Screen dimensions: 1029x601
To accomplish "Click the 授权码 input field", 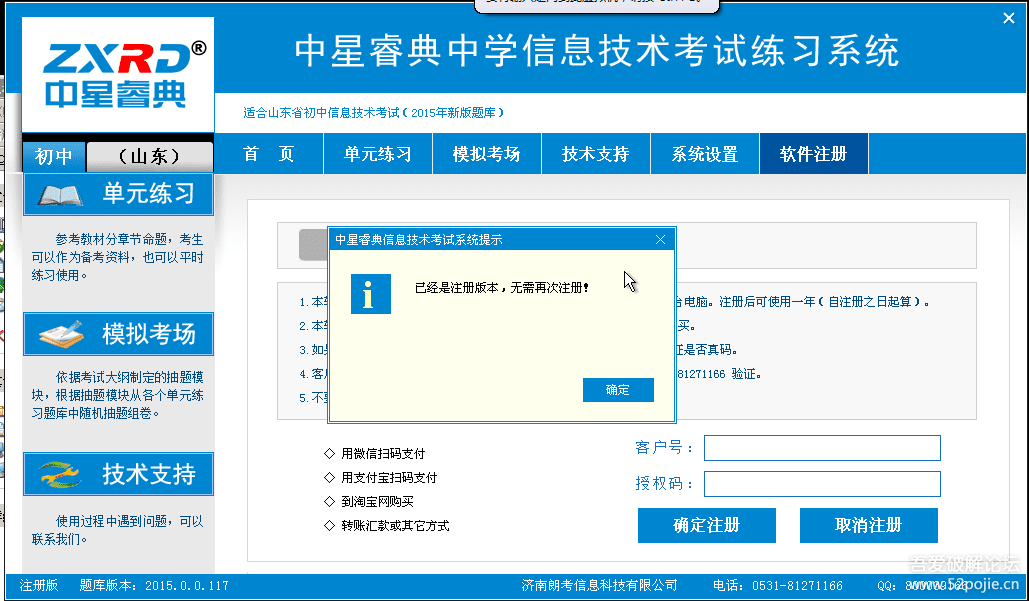I will click(x=822, y=484).
